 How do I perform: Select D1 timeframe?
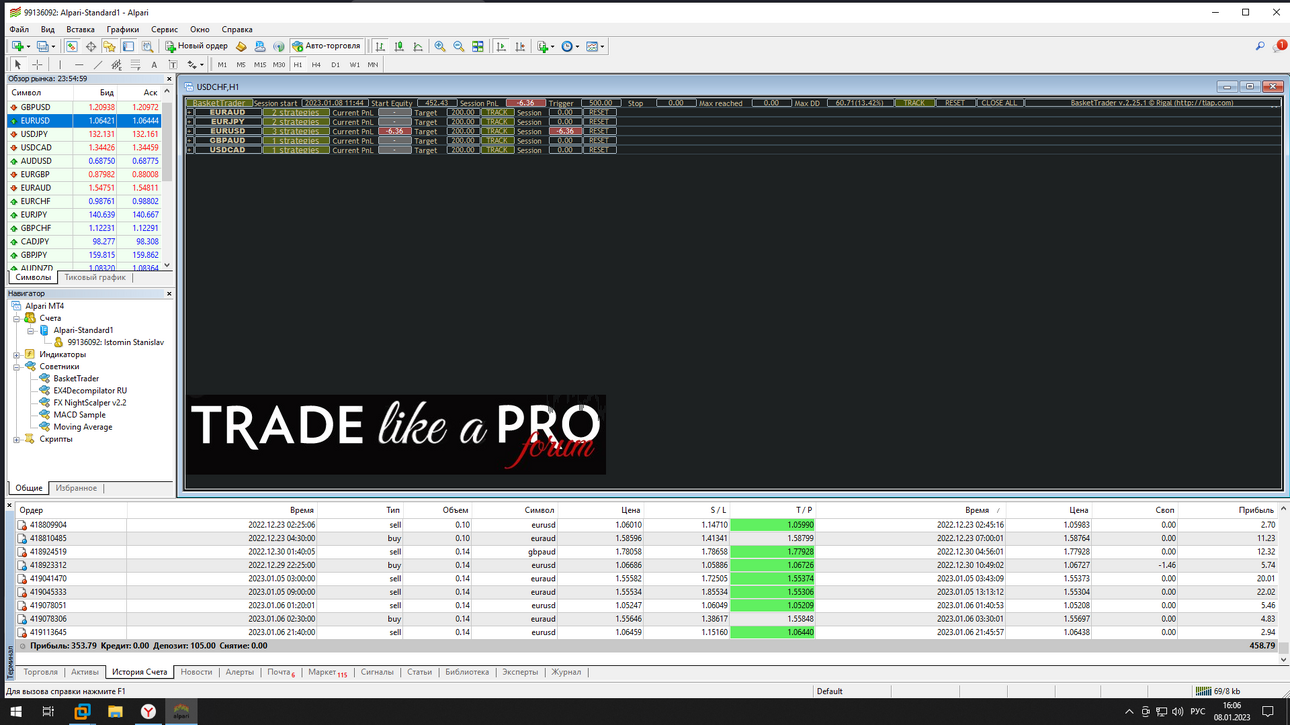pos(335,65)
